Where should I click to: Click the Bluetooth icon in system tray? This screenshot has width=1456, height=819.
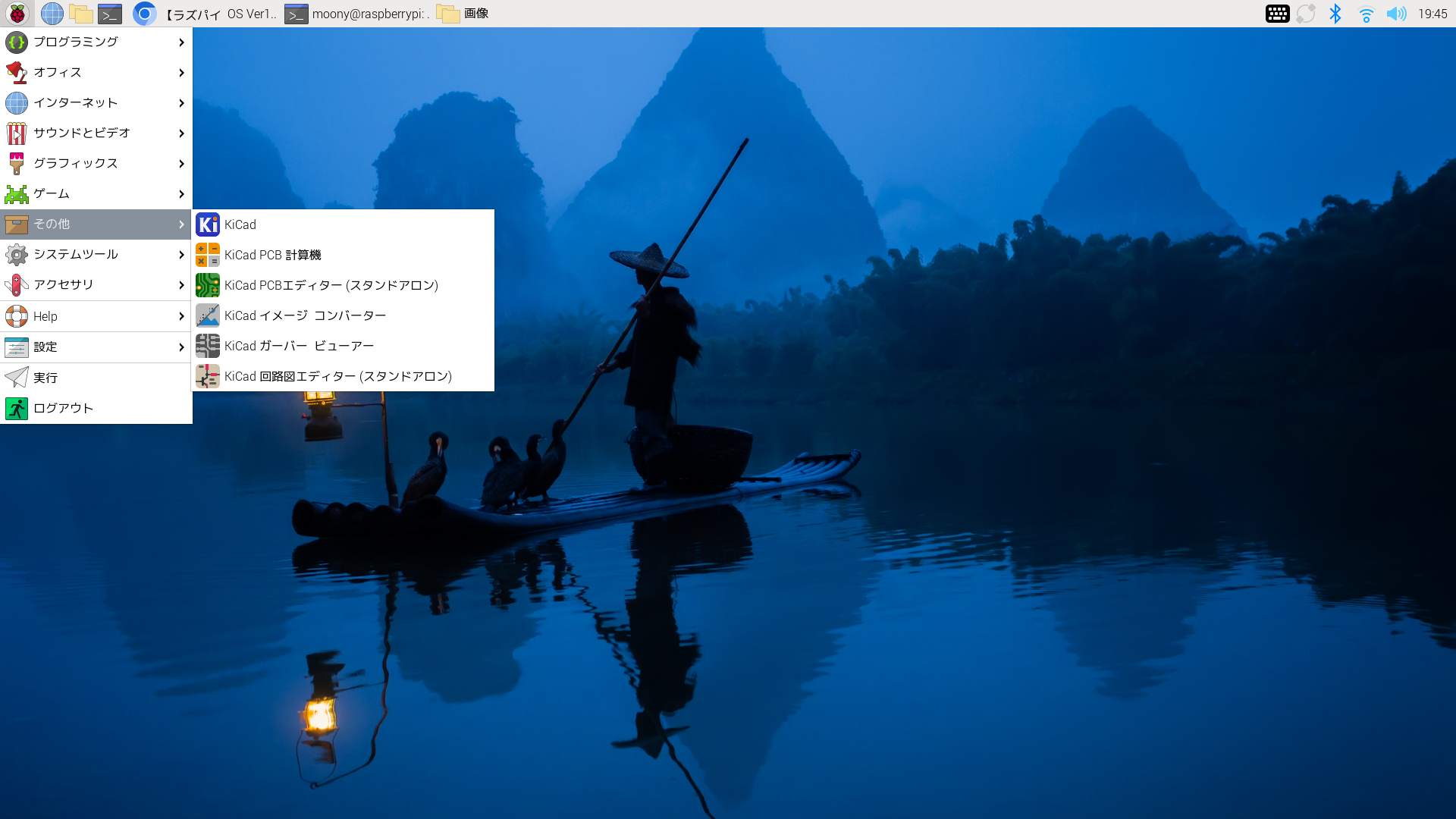point(1335,14)
